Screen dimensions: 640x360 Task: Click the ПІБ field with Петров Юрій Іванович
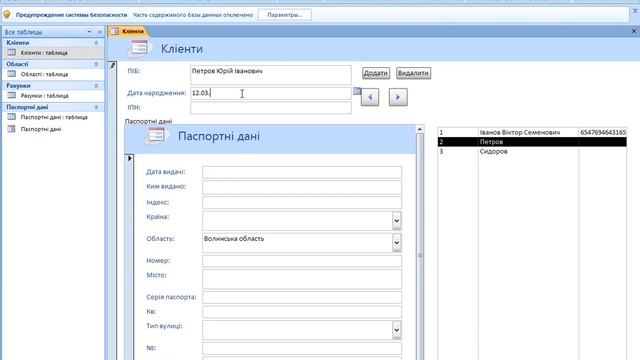(271, 75)
